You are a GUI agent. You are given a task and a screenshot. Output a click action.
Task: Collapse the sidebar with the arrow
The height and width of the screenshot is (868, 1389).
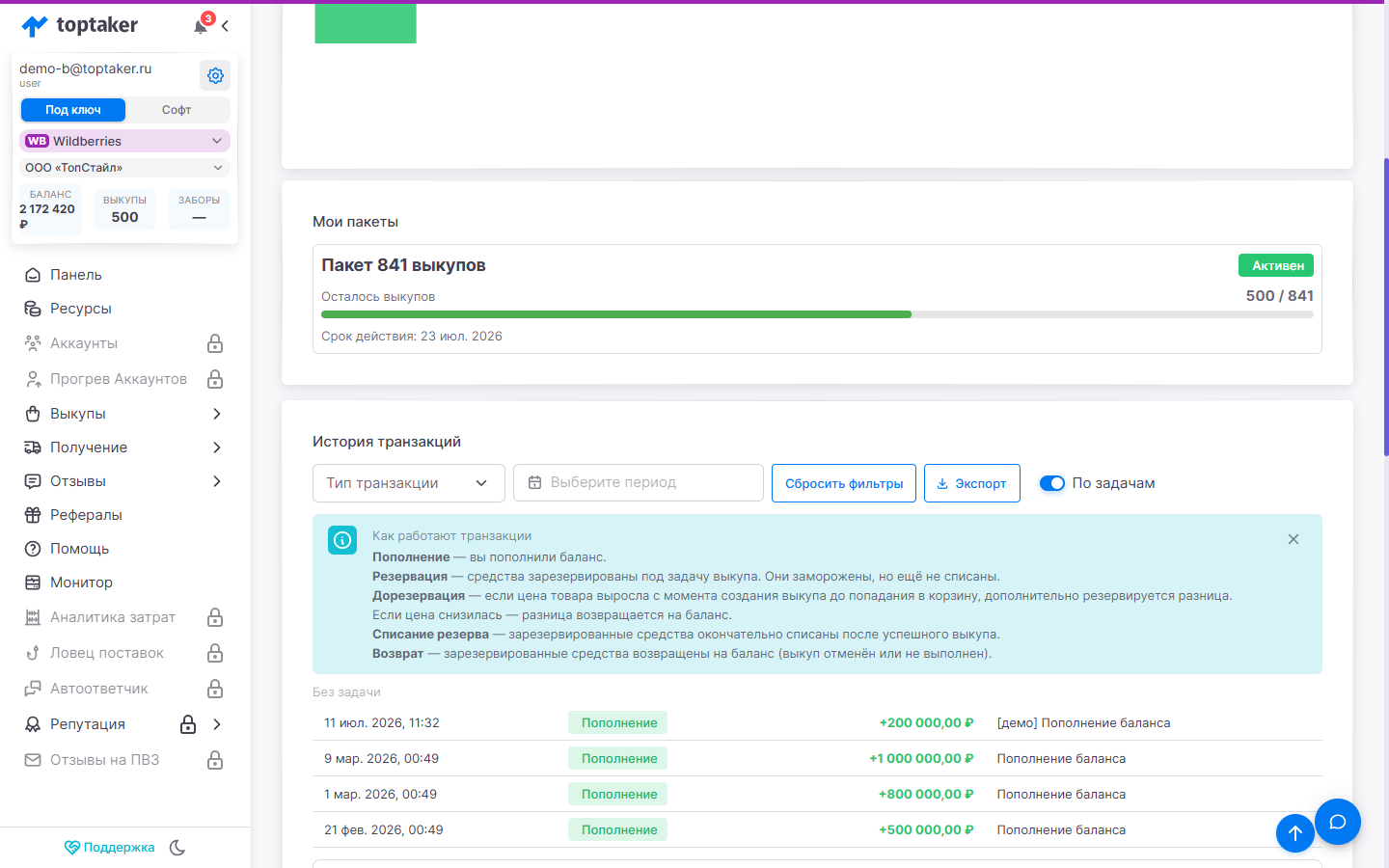click(225, 26)
